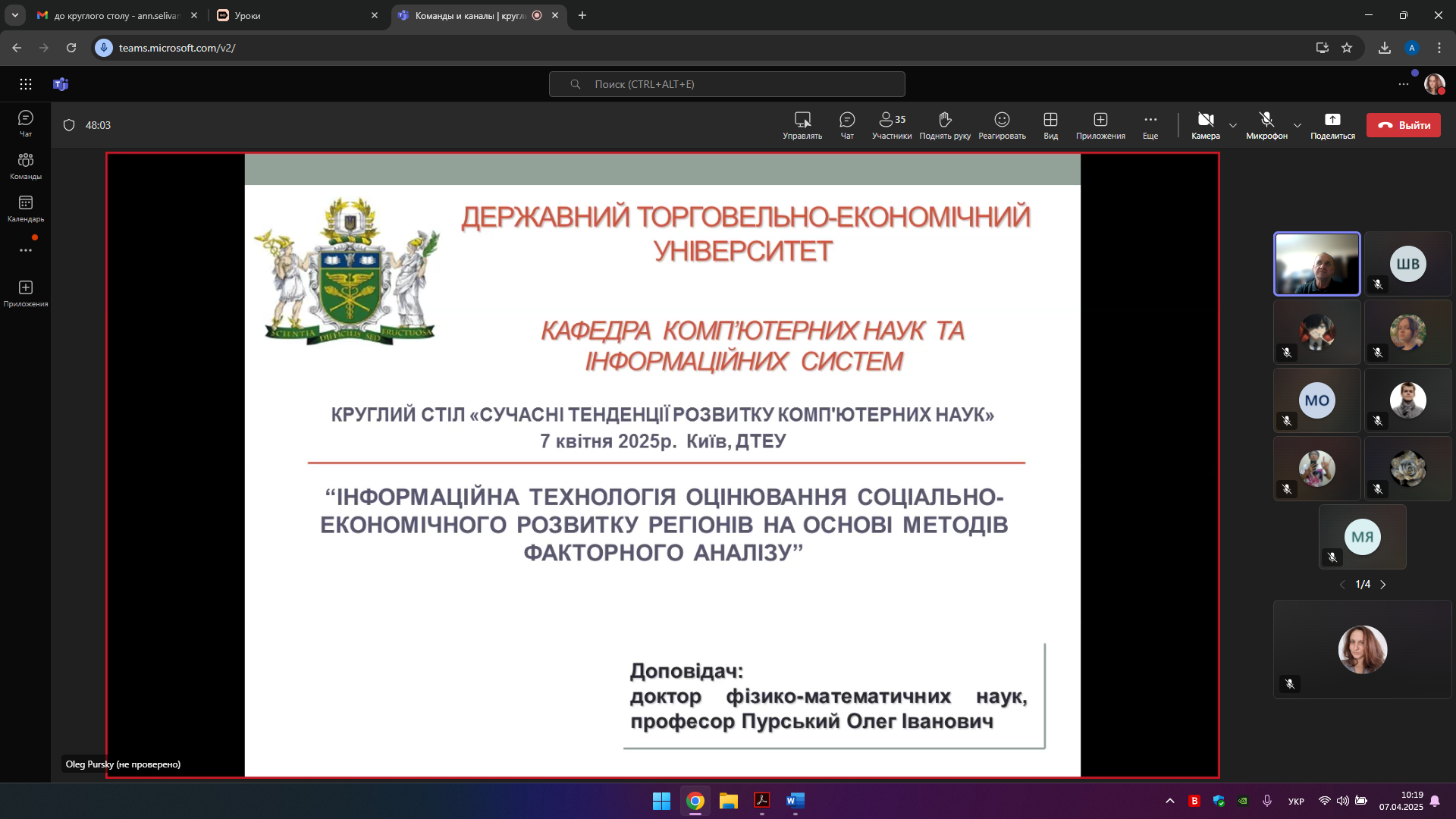This screenshot has width=1456, height=819.
Task: Open the Еще more actions menu
Action: (x=1150, y=125)
